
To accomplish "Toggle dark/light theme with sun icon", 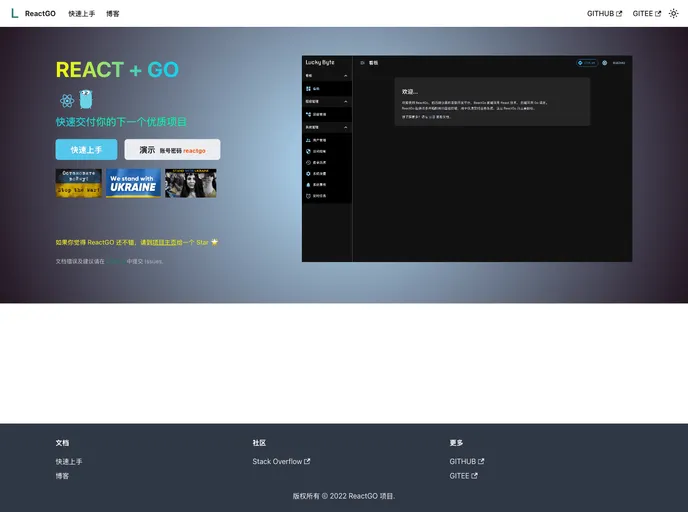I will click(674, 14).
